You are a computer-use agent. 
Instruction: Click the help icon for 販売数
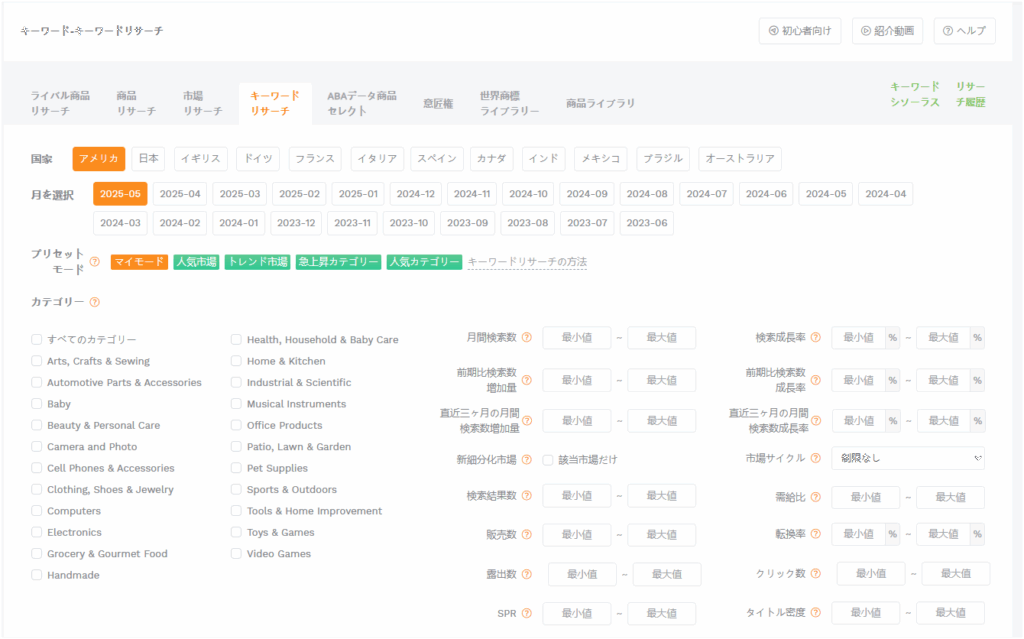tap(527, 534)
